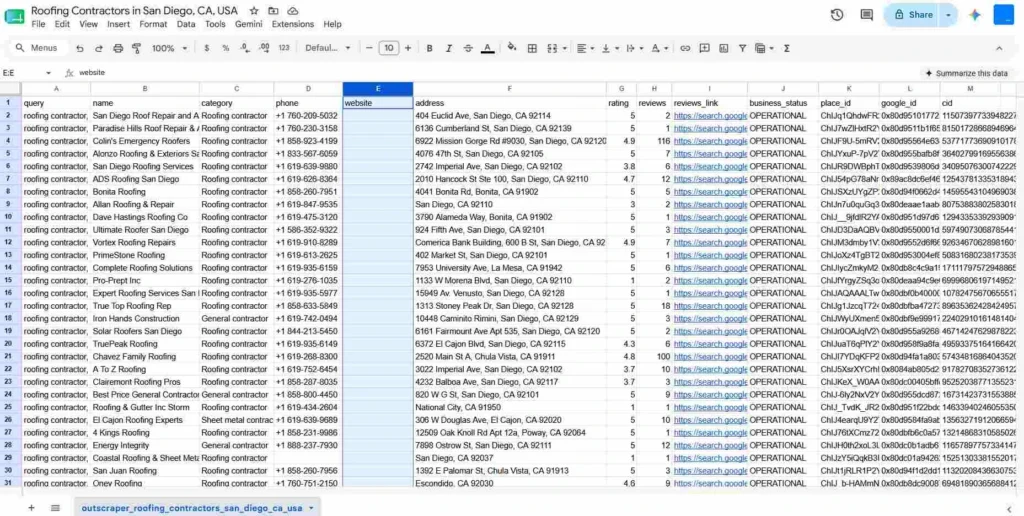This screenshot has width=1024, height=516.
Task: Decrease decimal places icon
Action: tap(244, 48)
